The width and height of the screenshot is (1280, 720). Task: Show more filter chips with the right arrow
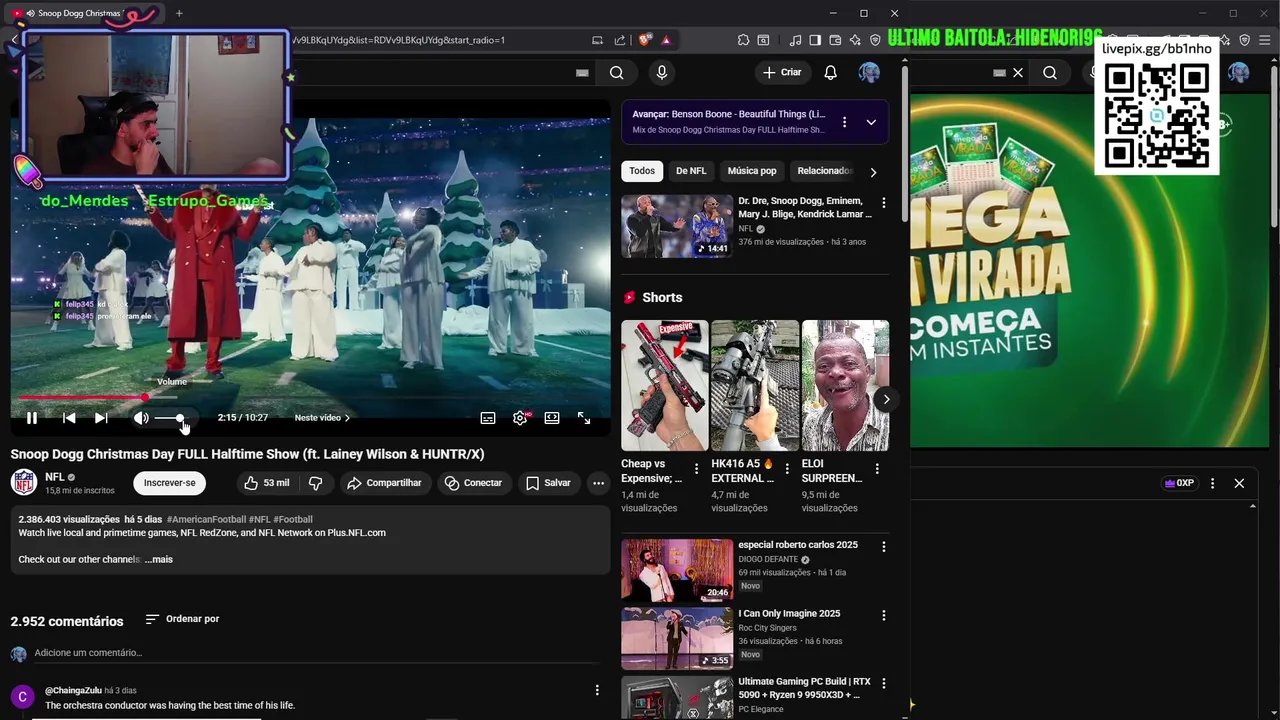[x=873, y=172]
